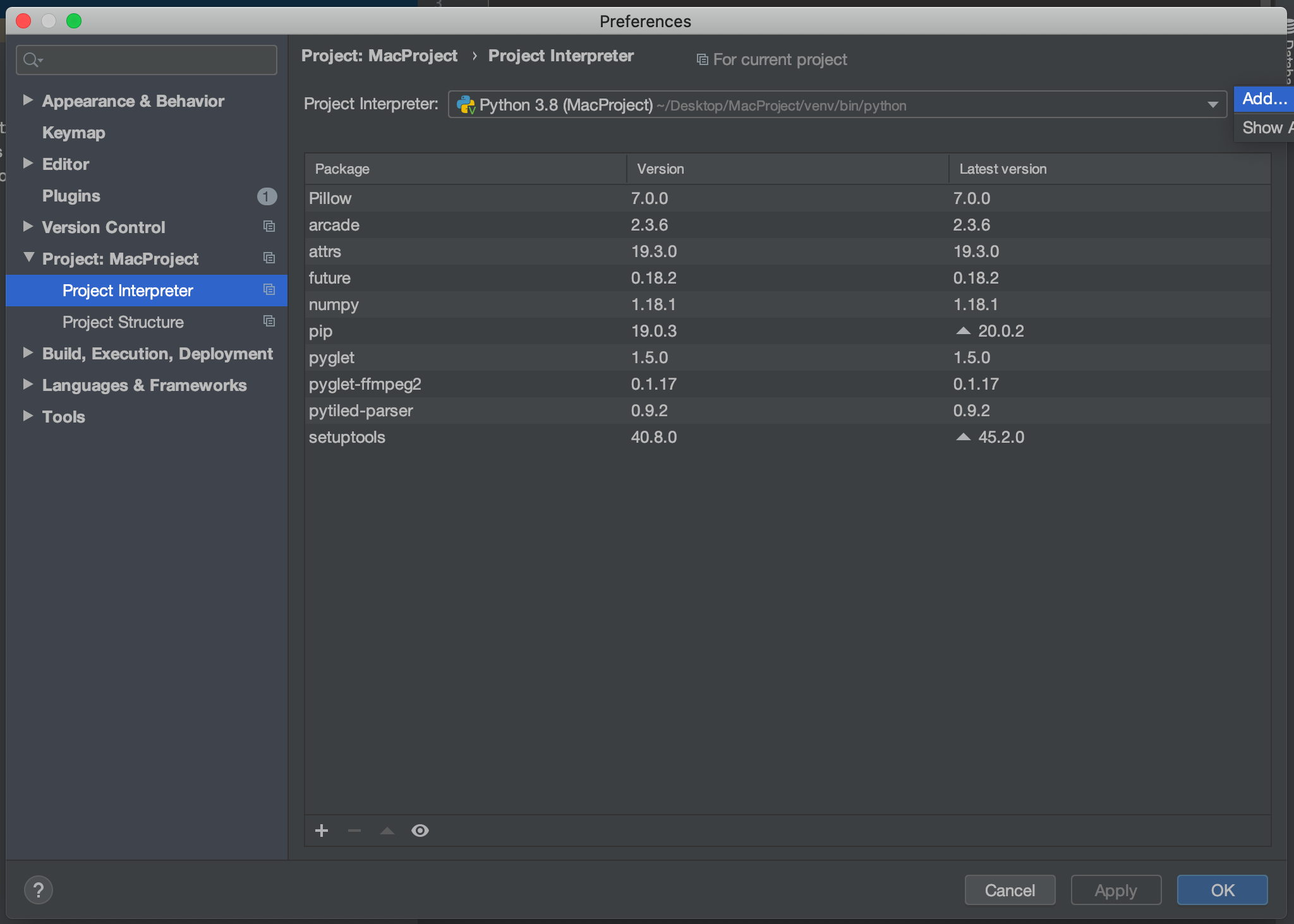Focus the settings search field
Screen dimensions: 1294x924
[147, 60]
